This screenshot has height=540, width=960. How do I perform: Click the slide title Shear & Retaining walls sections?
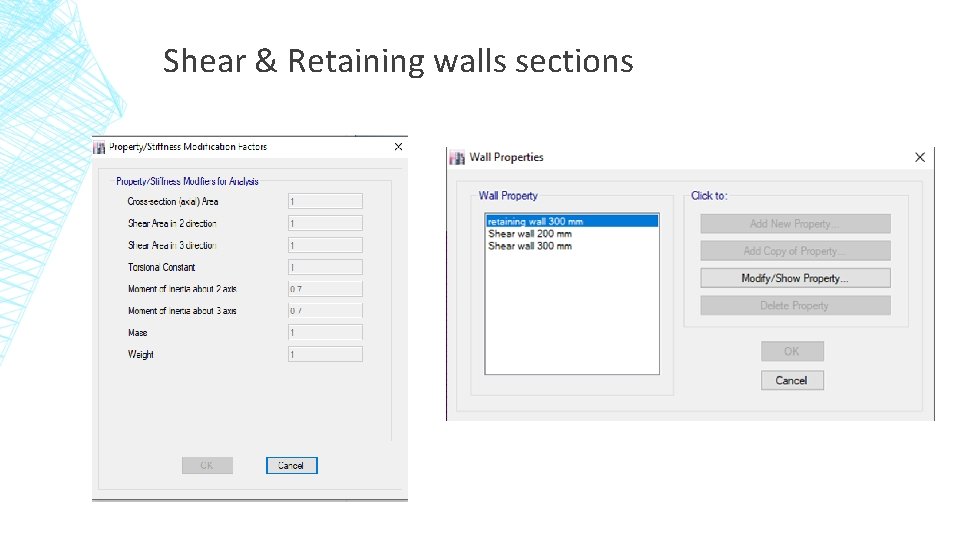[398, 61]
